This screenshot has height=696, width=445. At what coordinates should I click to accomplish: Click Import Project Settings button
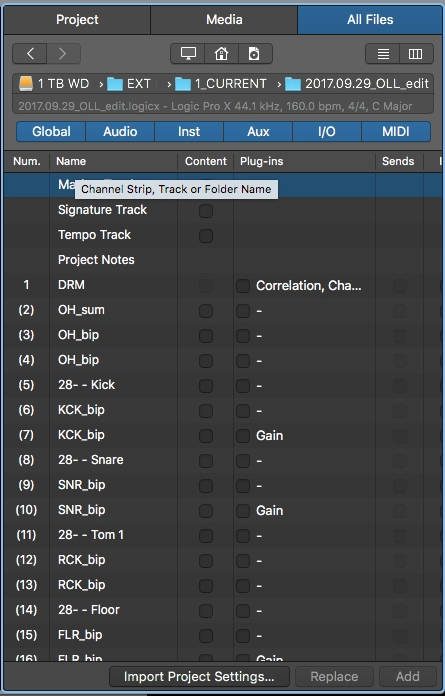point(199,676)
